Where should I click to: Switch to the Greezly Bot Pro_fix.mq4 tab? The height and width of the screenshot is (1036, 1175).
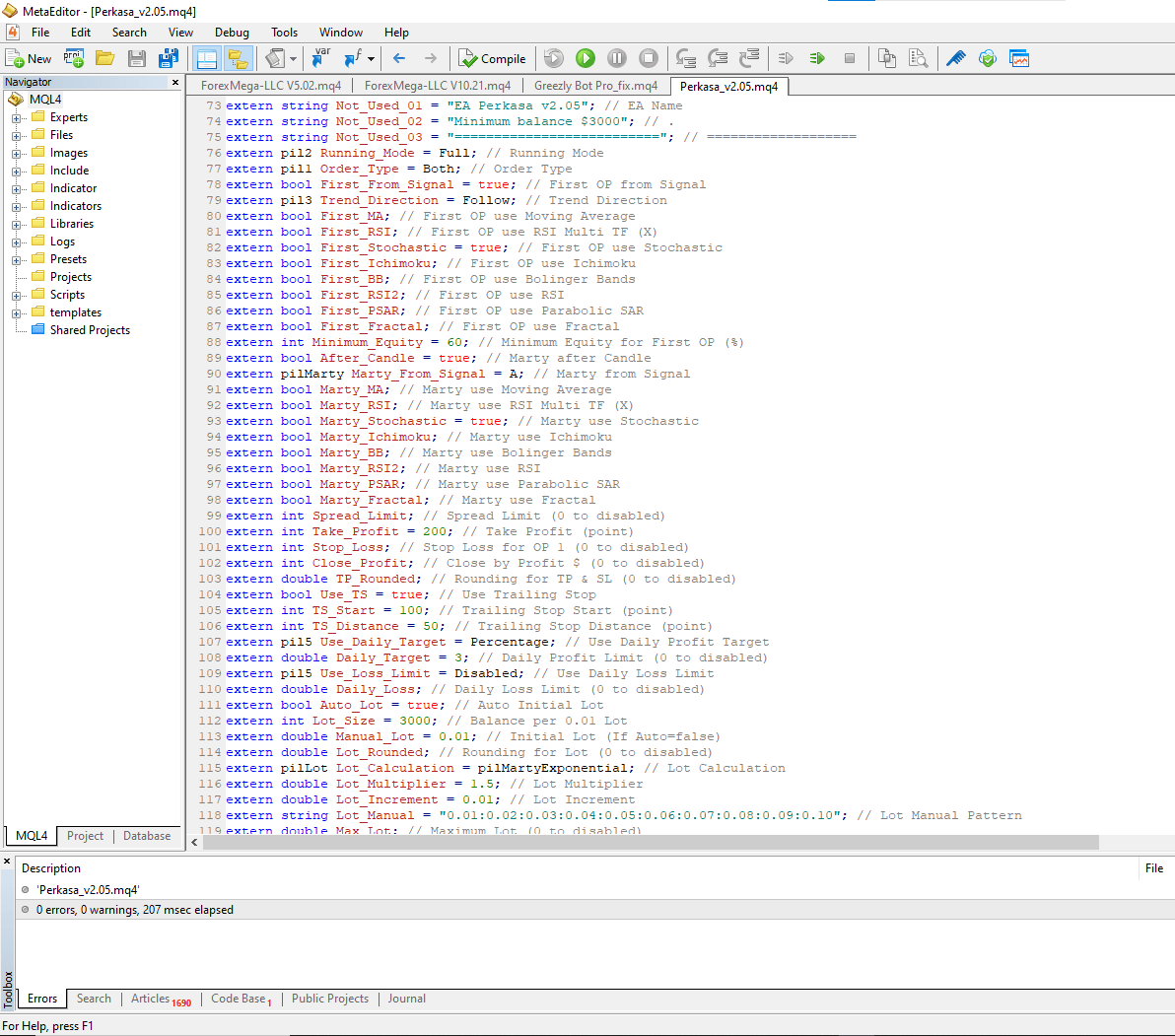(595, 86)
